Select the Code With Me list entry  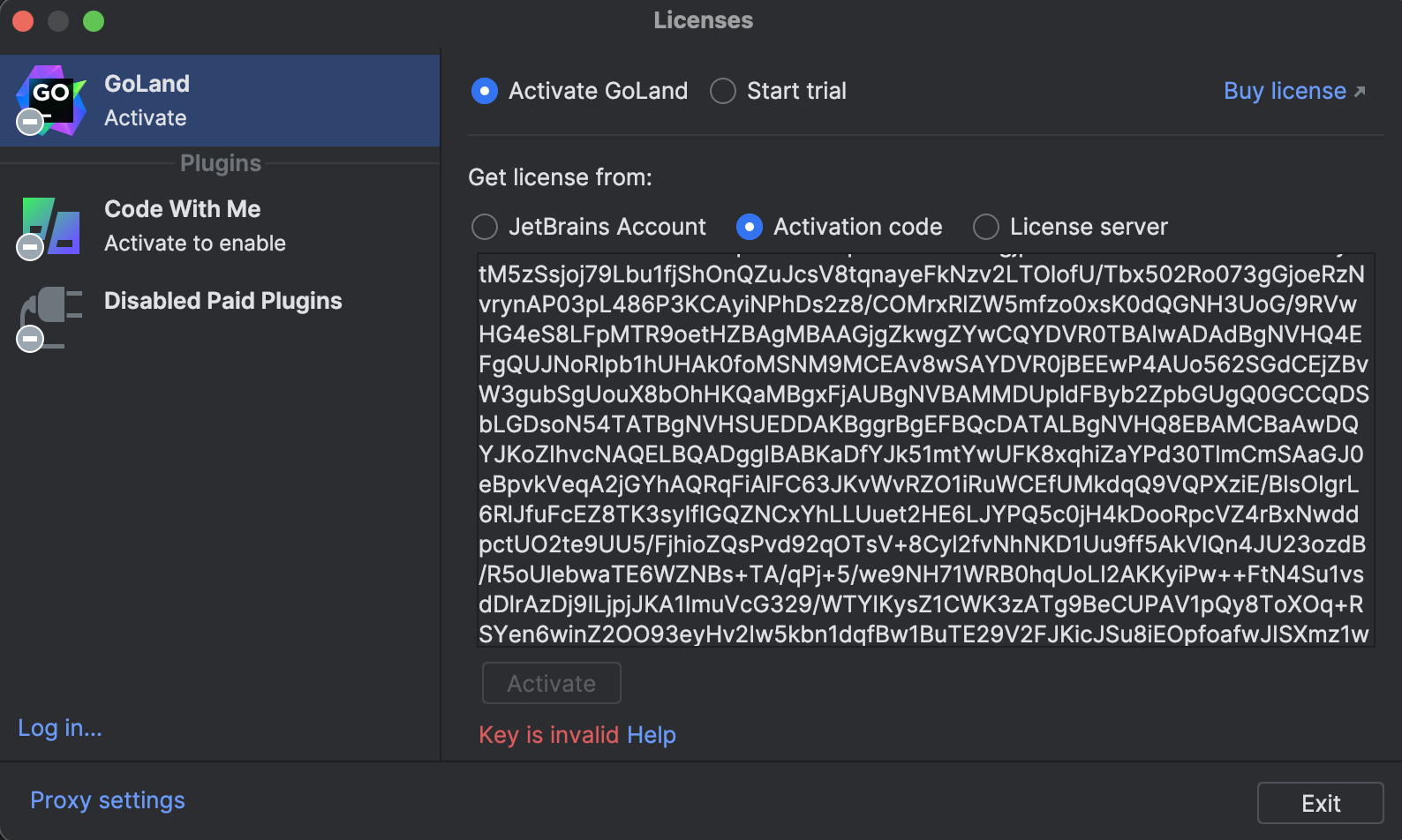(x=220, y=226)
